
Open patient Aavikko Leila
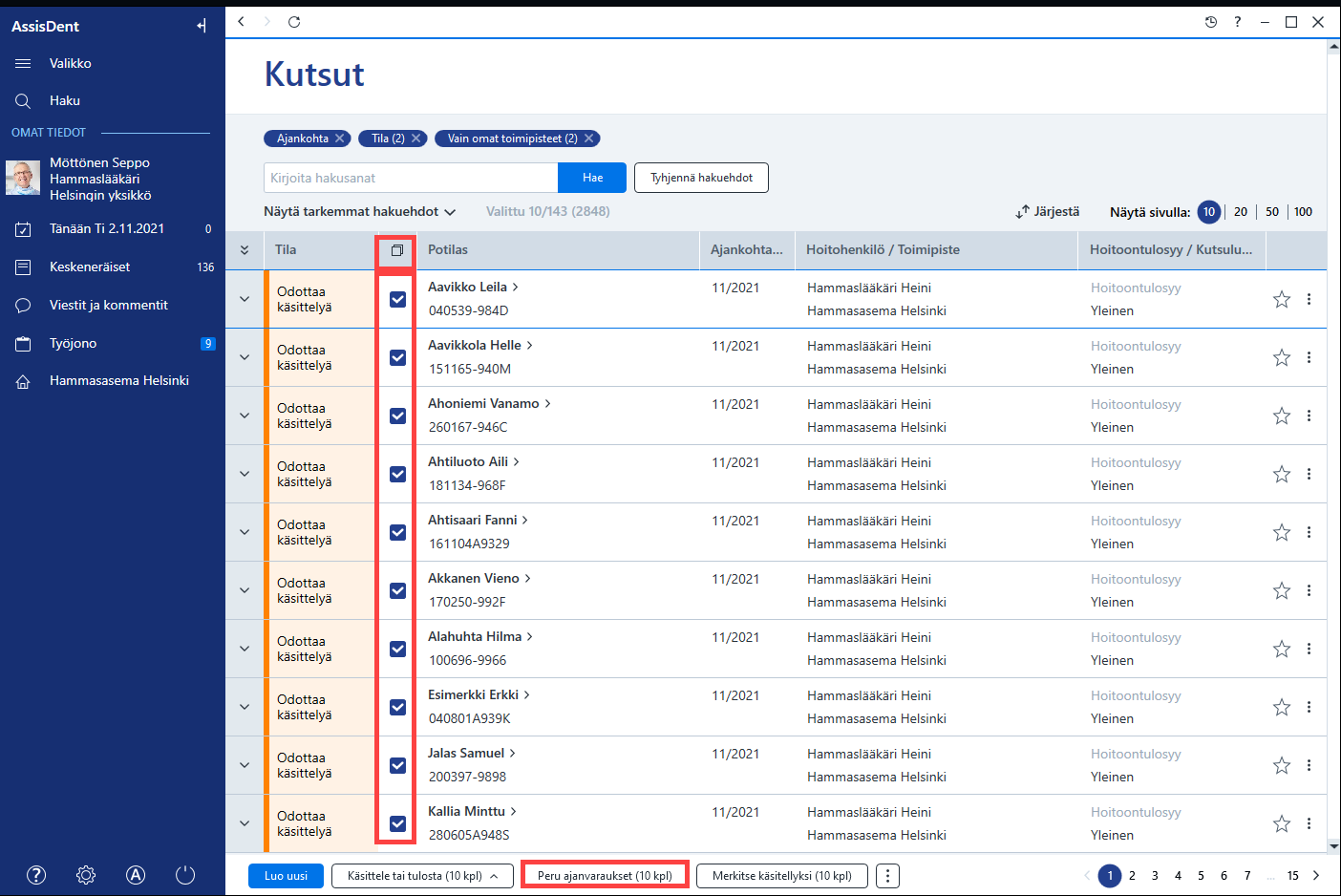(x=473, y=287)
